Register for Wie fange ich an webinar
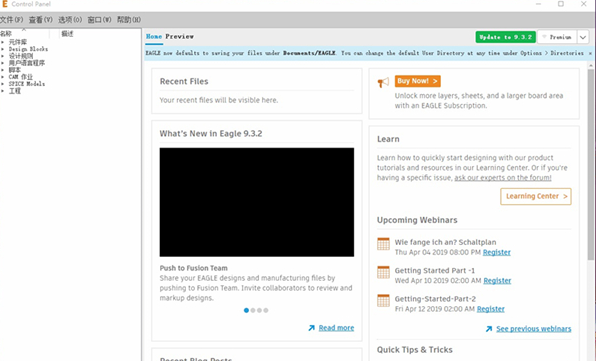Screen dimensions: 596x361 [x=496, y=252]
